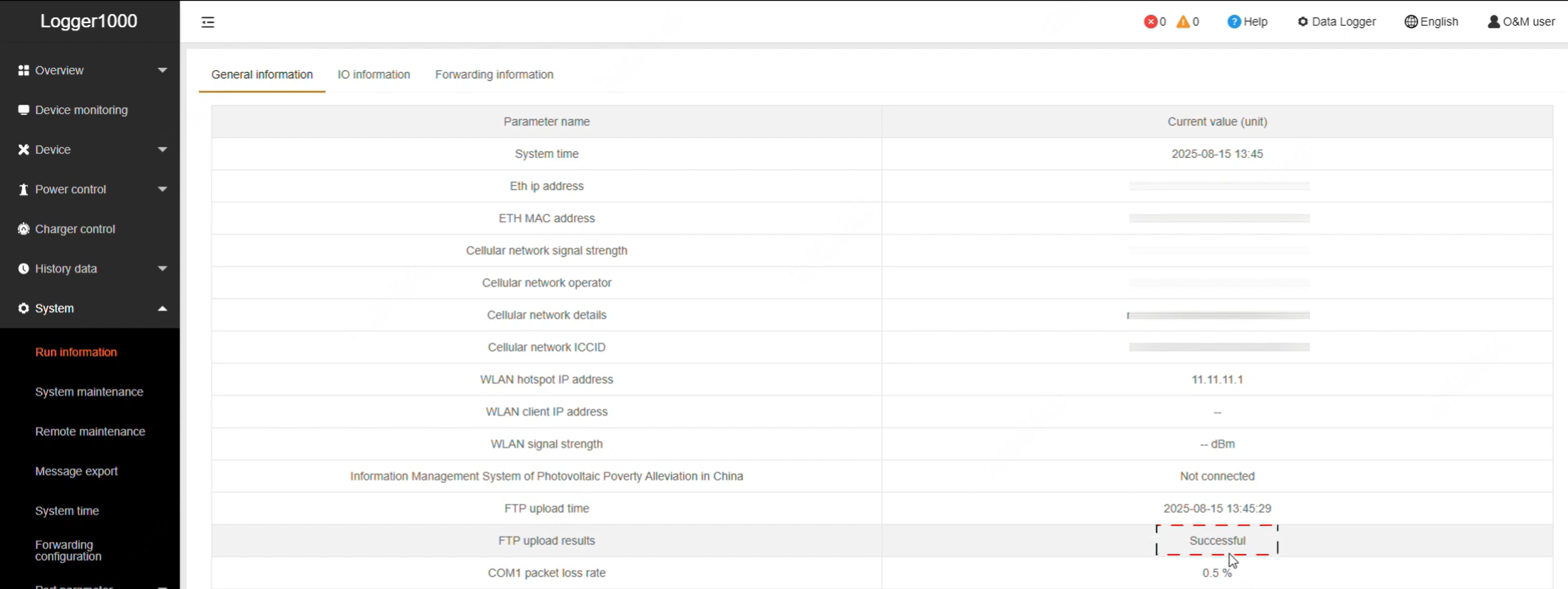This screenshot has height=589, width=1568.
Task: Go to Message export
Action: pyautogui.click(x=76, y=470)
